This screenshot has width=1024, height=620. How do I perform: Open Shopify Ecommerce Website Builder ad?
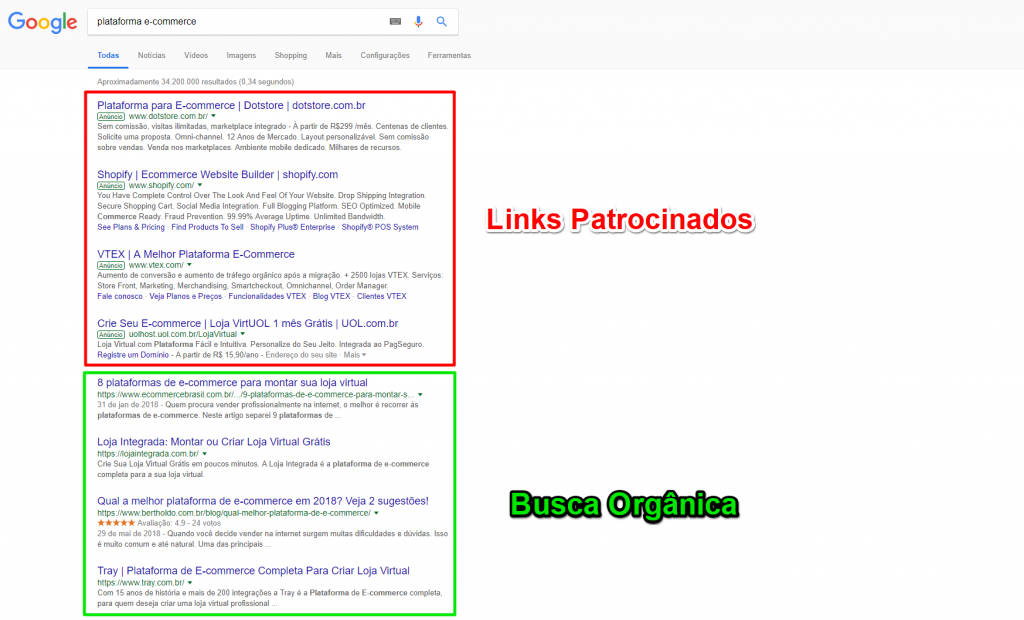[x=217, y=174]
